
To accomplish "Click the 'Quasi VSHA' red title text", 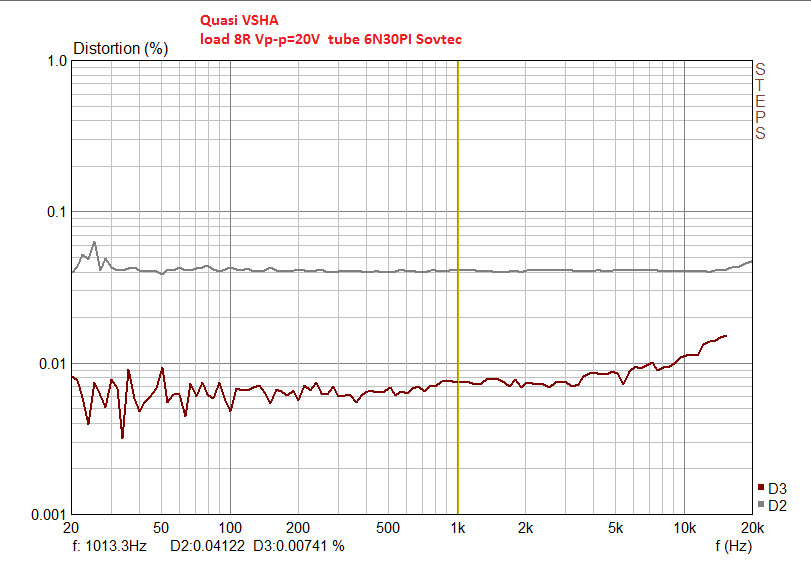I will click(x=239, y=20).
